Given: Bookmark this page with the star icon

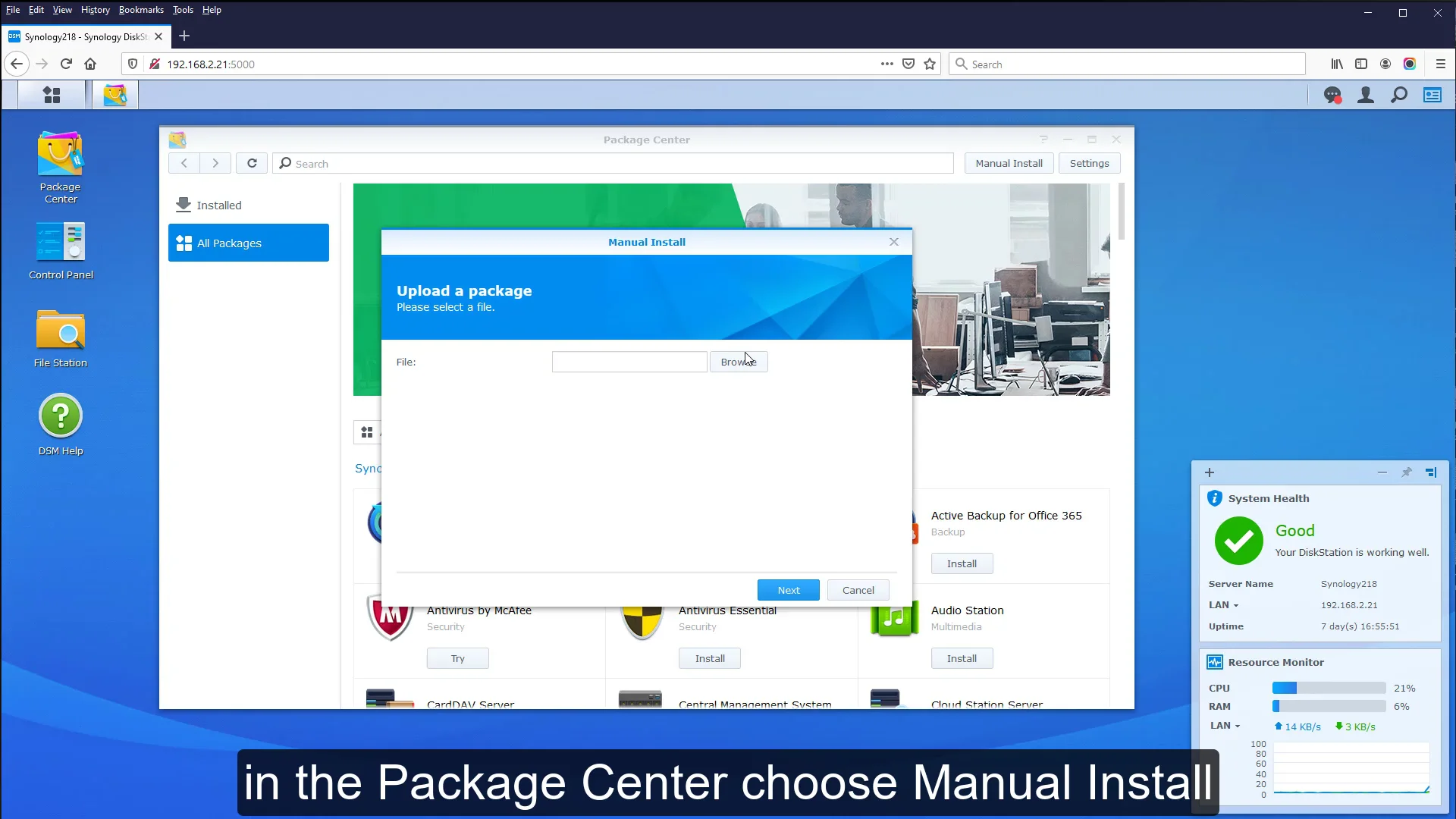Looking at the screenshot, I should [x=930, y=64].
